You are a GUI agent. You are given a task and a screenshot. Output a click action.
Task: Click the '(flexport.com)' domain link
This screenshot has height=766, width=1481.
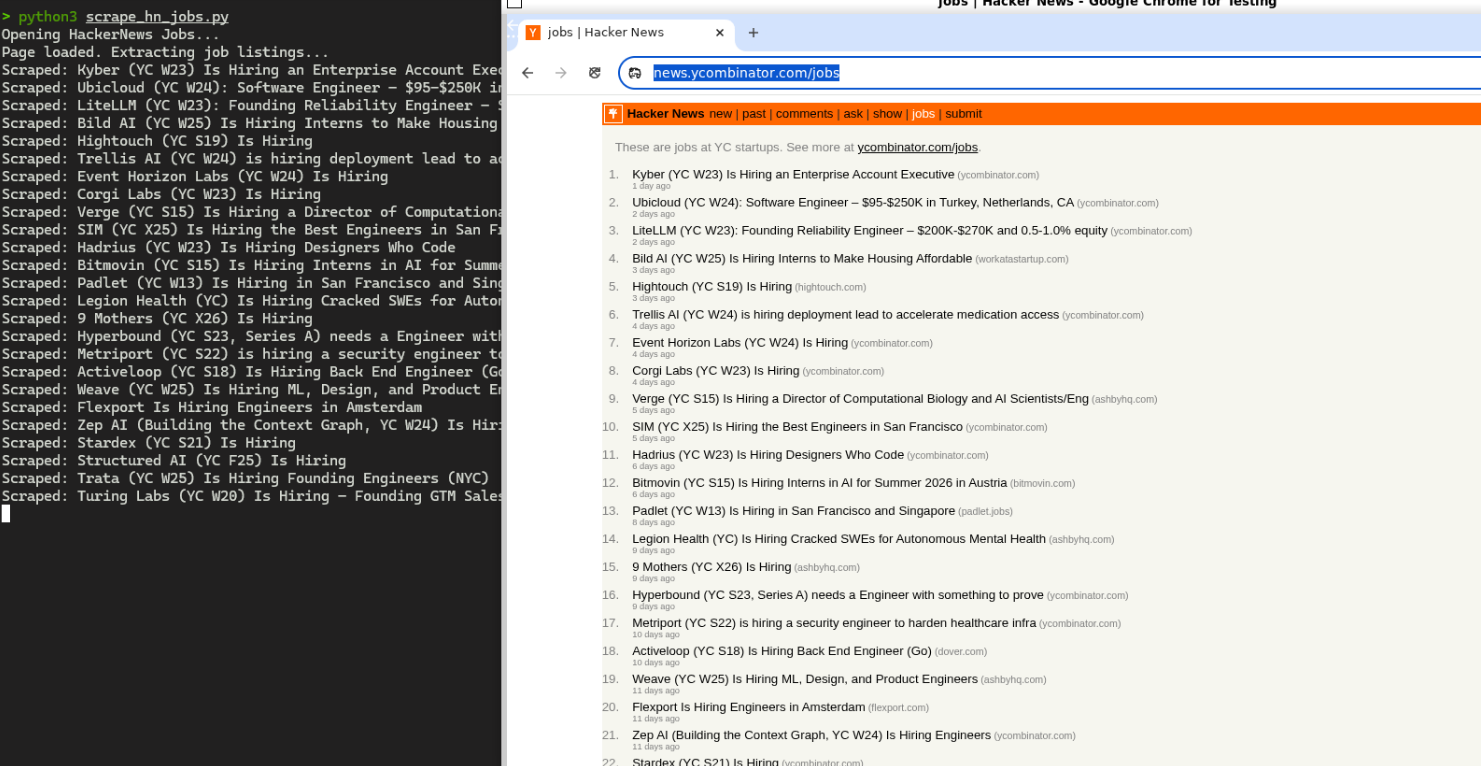click(899, 708)
